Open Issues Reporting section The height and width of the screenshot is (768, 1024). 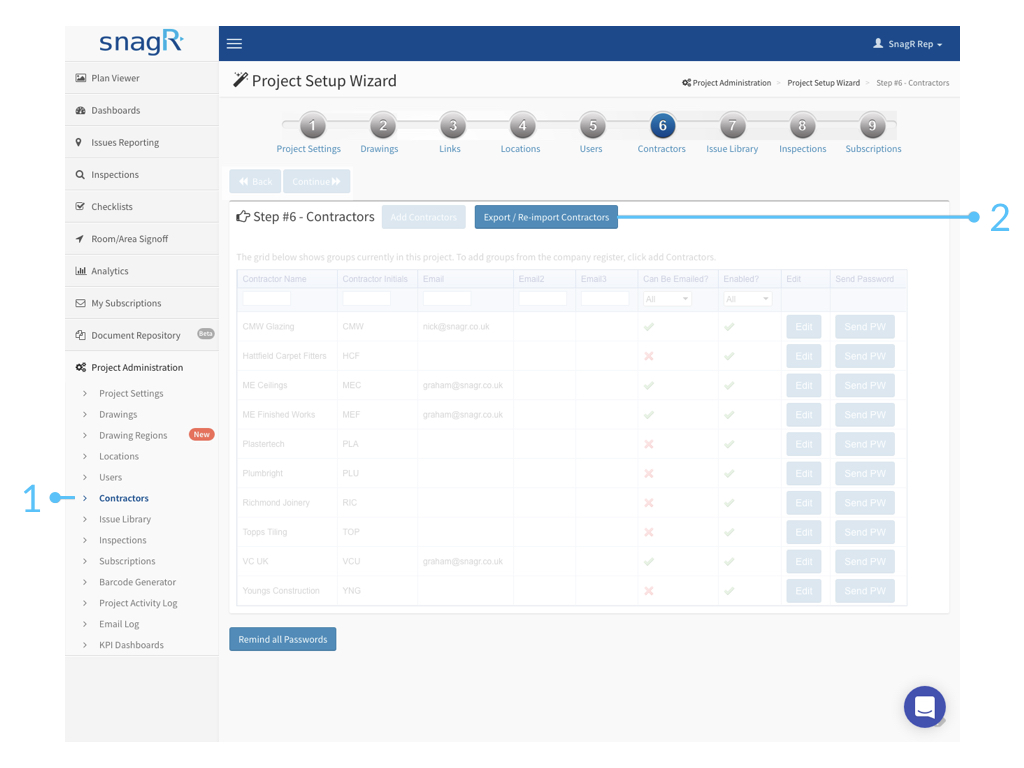[142, 142]
